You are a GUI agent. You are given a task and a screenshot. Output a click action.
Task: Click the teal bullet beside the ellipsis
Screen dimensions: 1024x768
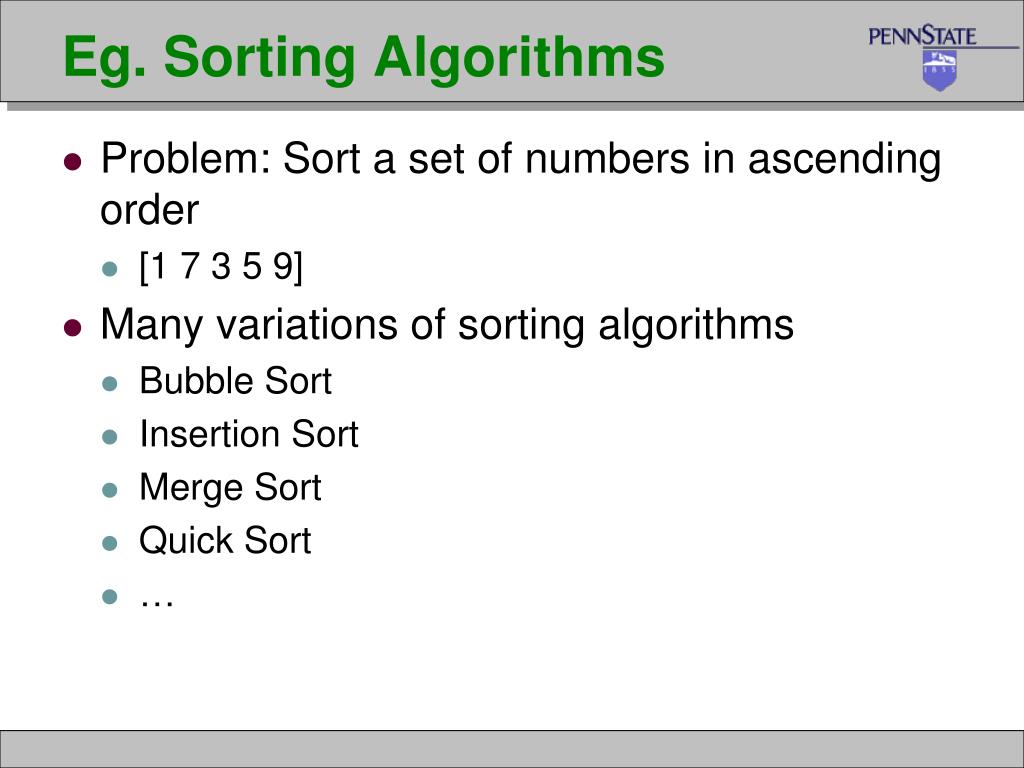(110, 596)
